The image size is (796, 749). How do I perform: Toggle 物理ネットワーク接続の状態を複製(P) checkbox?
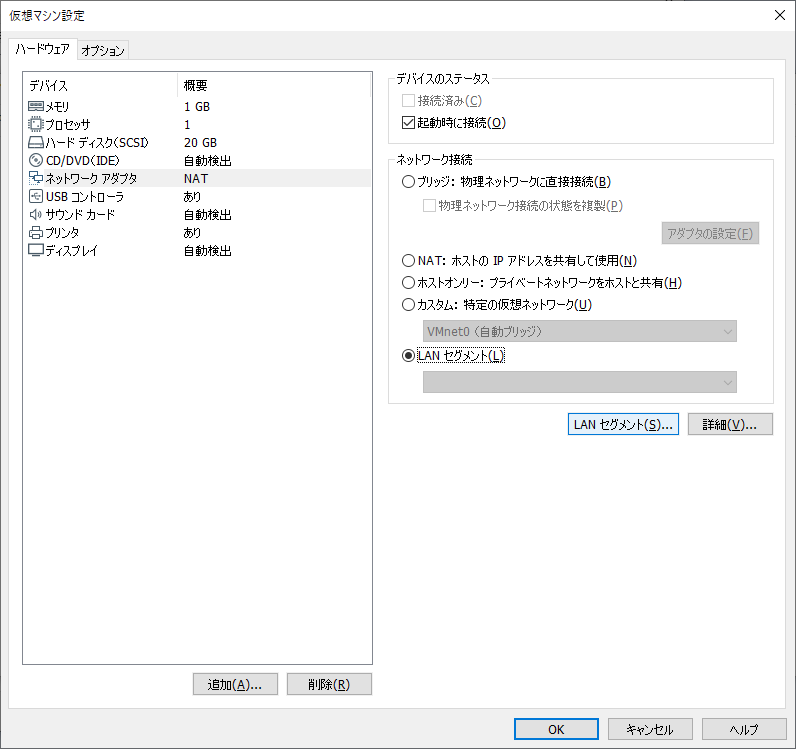[429, 206]
